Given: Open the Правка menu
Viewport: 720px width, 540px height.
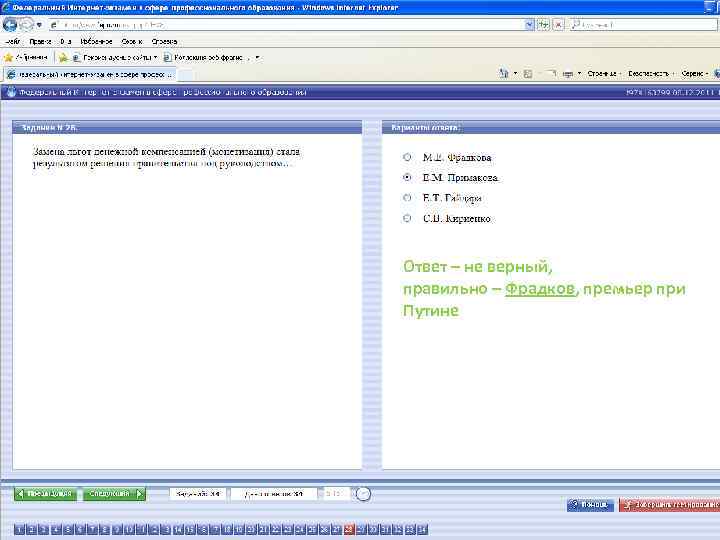Looking at the screenshot, I should click(x=40, y=41).
